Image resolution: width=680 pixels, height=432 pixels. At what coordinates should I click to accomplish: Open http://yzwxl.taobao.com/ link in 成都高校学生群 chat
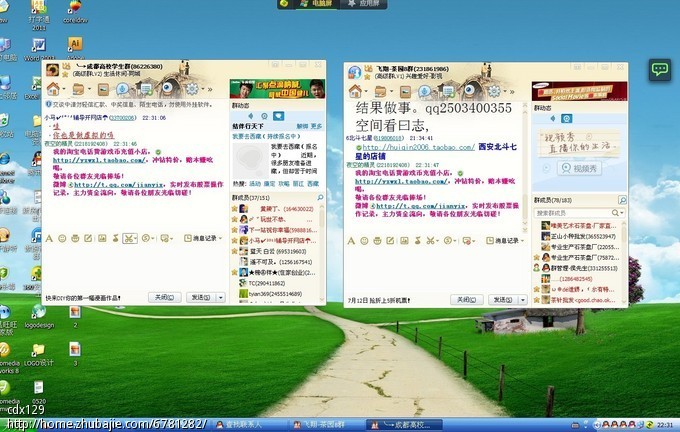point(99,160)
